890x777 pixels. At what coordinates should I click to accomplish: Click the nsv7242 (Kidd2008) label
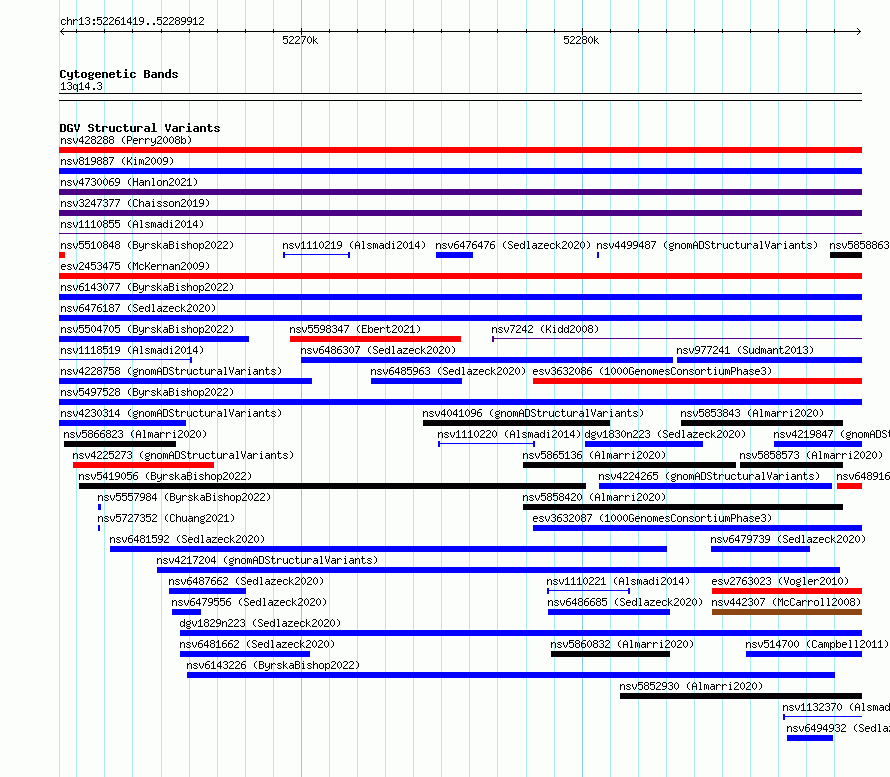(x=545, y=329)
